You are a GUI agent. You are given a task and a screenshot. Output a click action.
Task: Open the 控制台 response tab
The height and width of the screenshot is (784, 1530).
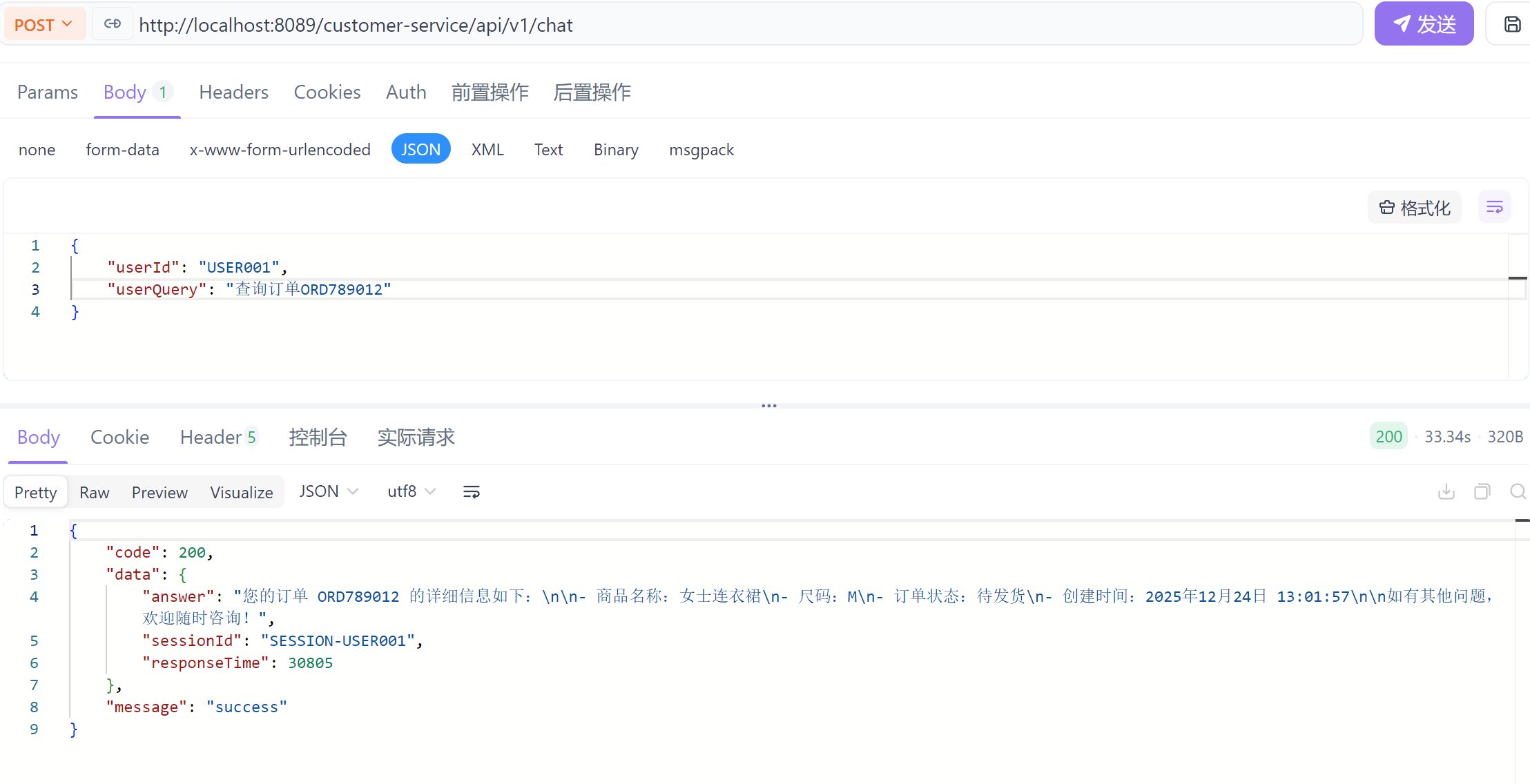click(318, 438)
